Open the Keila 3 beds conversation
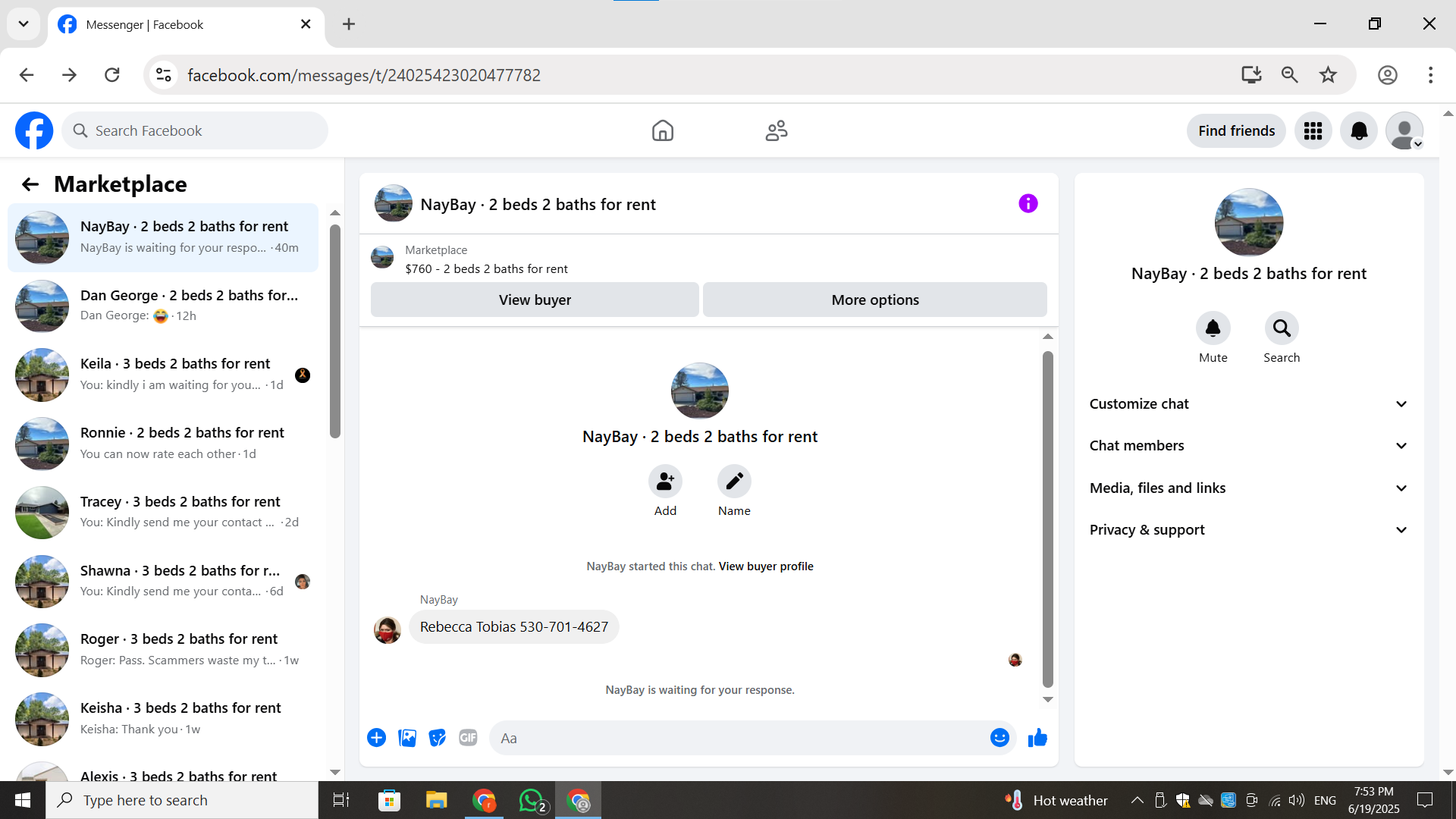The height and width of the screenshot is (819, 1456). coord(163,375)
